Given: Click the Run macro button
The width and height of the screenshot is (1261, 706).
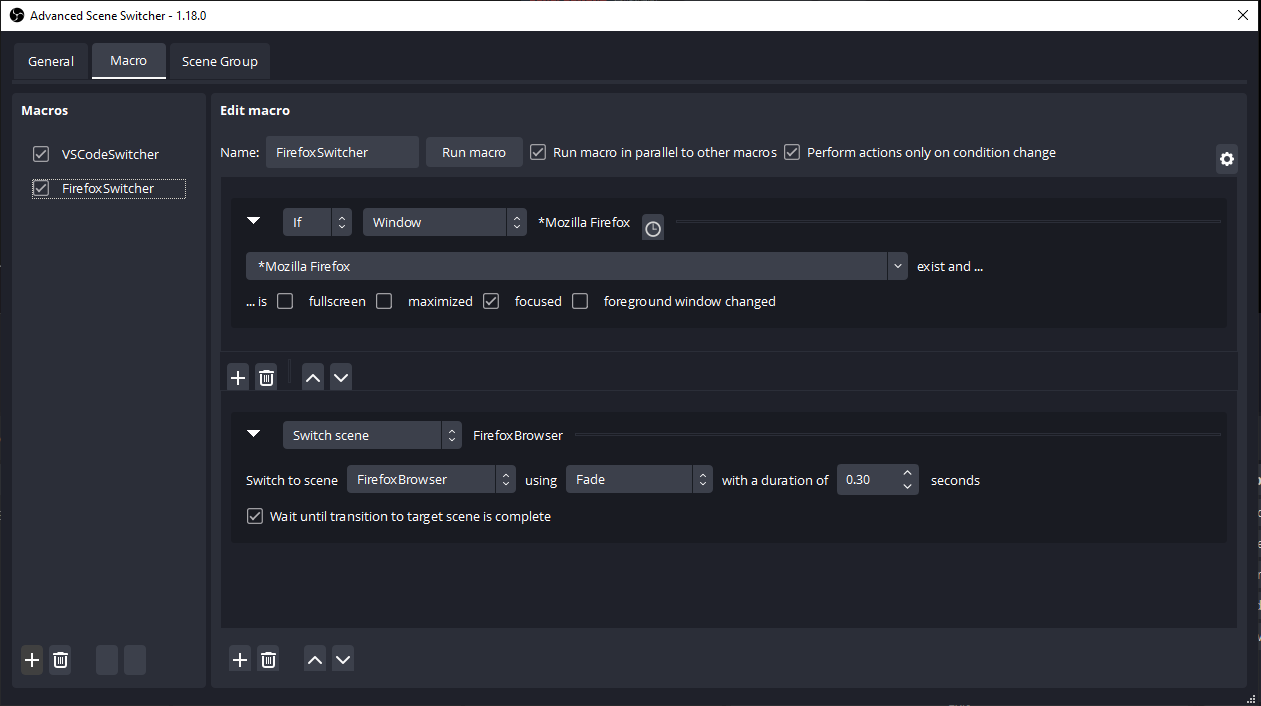Looking at the screenshot, I should point(474,152).
